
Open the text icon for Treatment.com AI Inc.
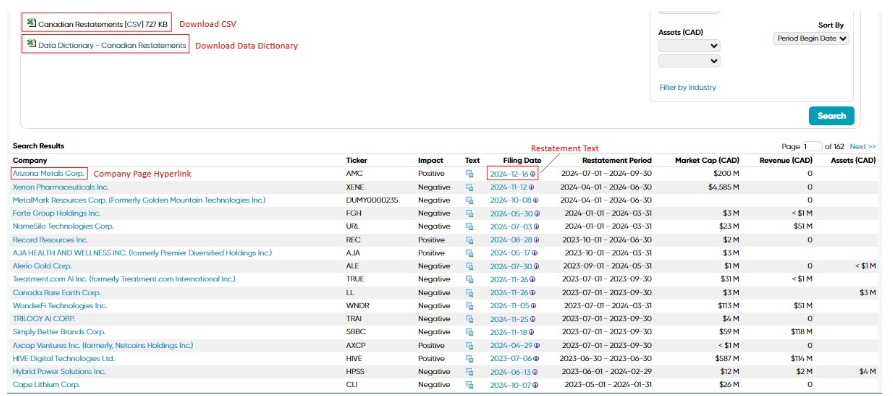coord(469,279)
